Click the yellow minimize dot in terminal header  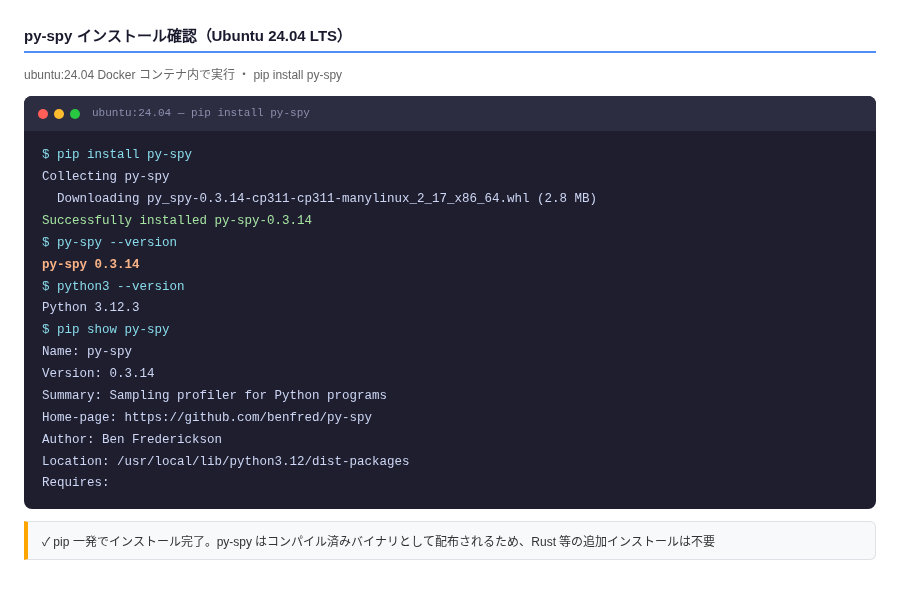pyautogui.click(x=59, y=114)
